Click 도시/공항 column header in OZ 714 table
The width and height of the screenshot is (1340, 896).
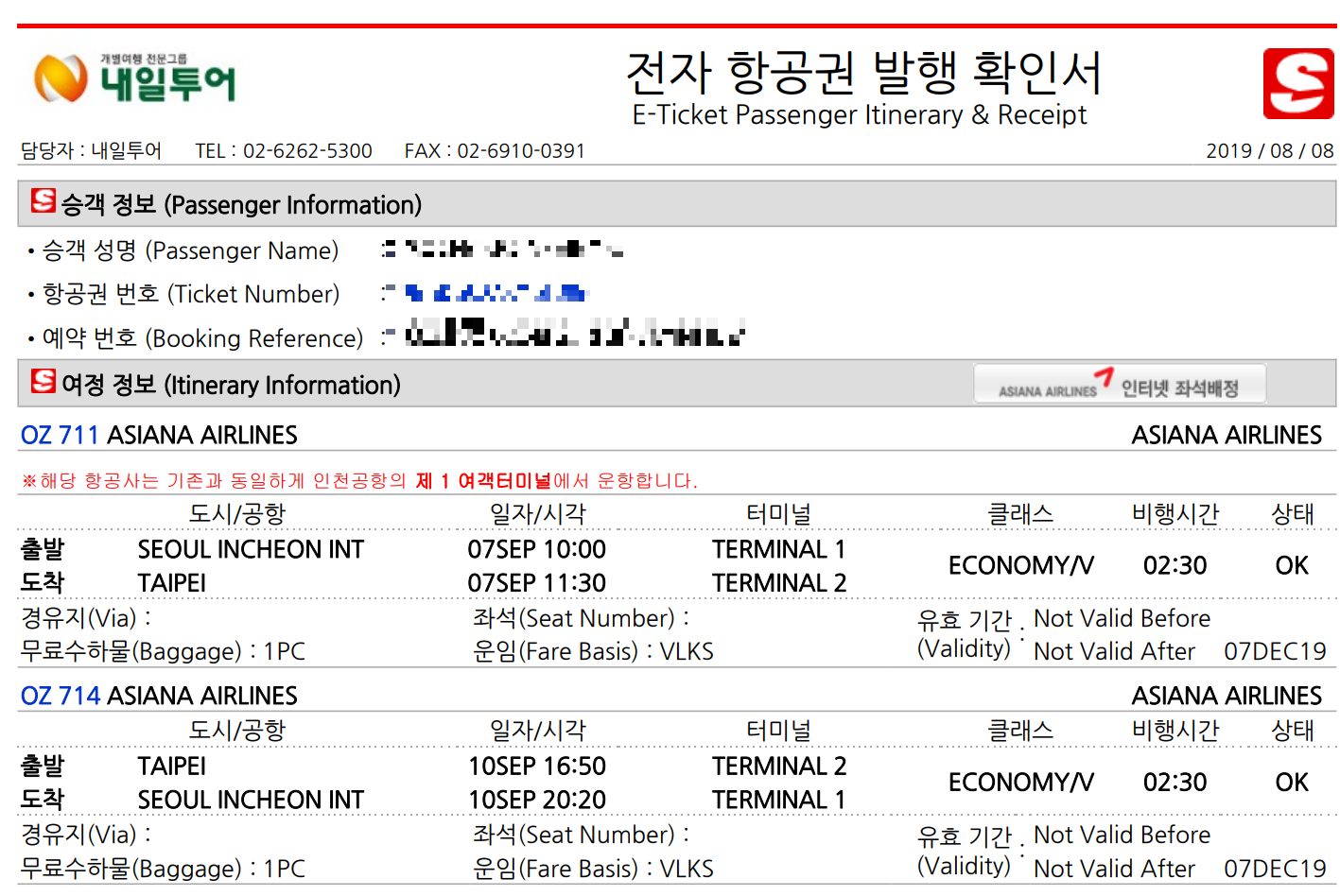[237, 730]
